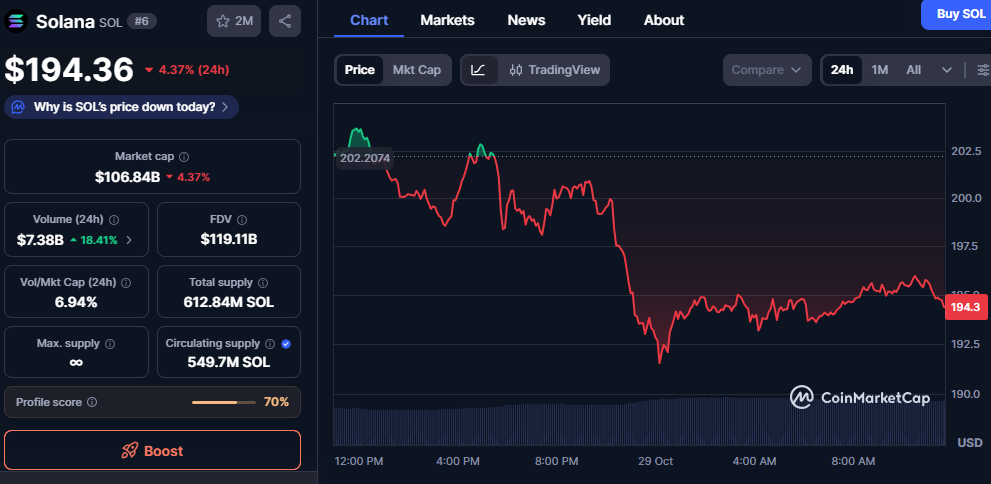Screen dimensions: 991x484
Task: Click the Circulating supply verified badge
Action: point(286,344)
